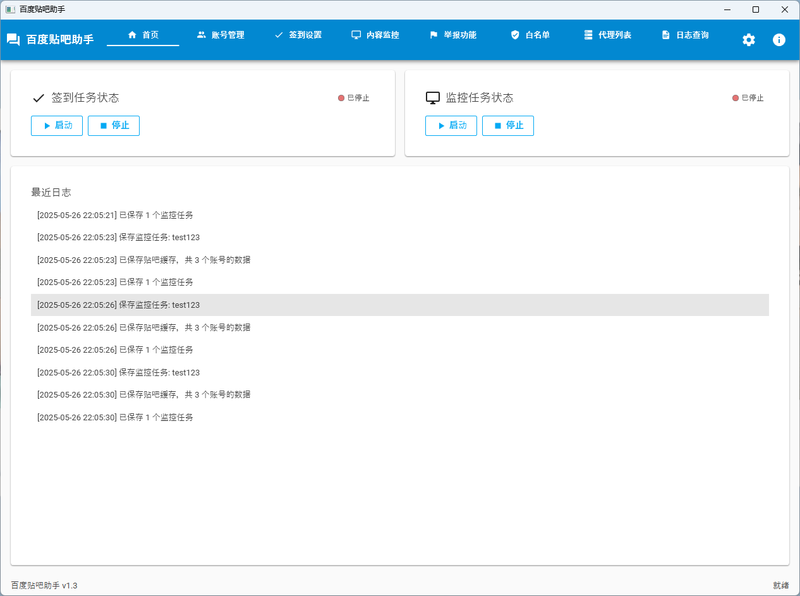The height and width of the screenshot is (596, 800).
Task: Click the 监控任务状态 heading
Action: click(x=480, y=98)
